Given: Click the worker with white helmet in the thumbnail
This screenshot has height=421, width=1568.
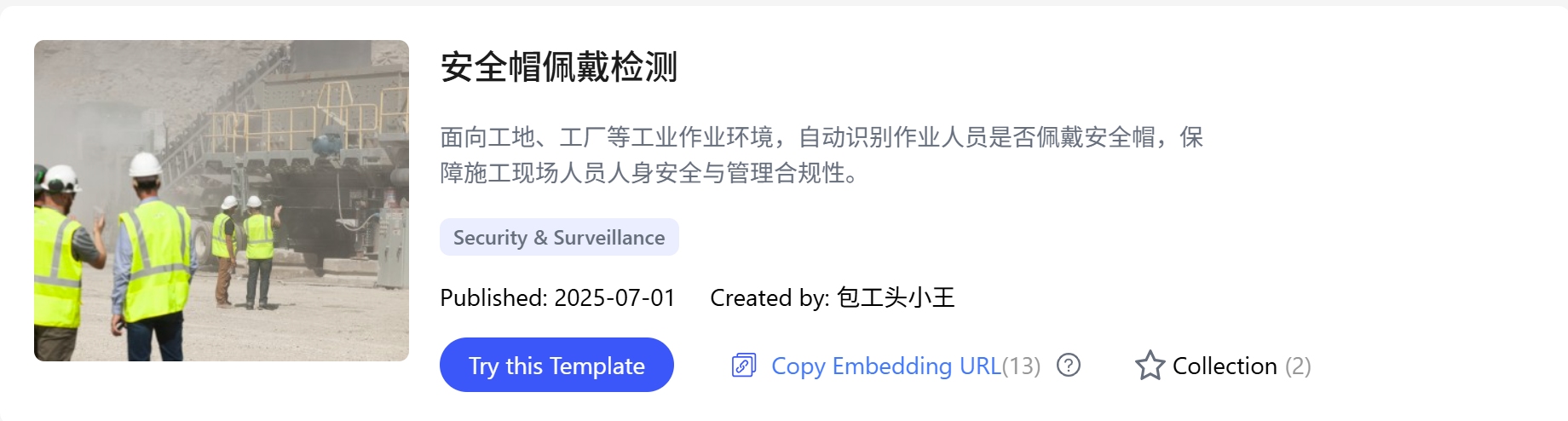Looking at the screenshot, I should click(x=152, y=256).
